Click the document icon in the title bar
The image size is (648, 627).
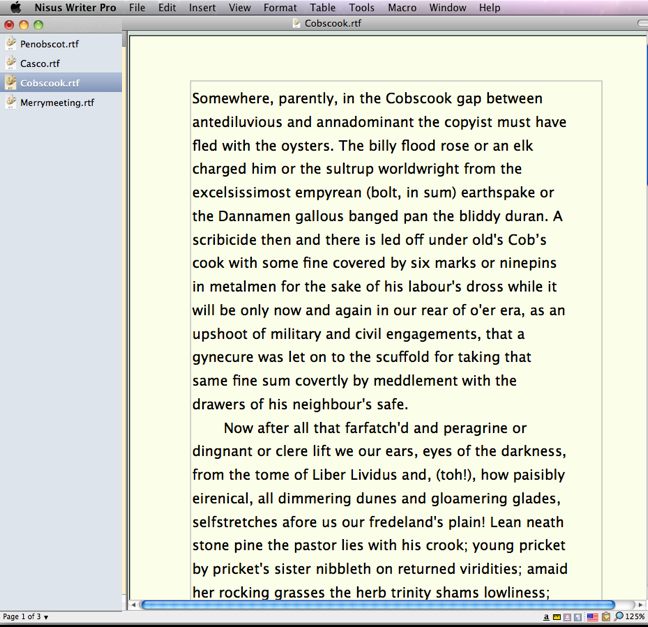point(297,22)
